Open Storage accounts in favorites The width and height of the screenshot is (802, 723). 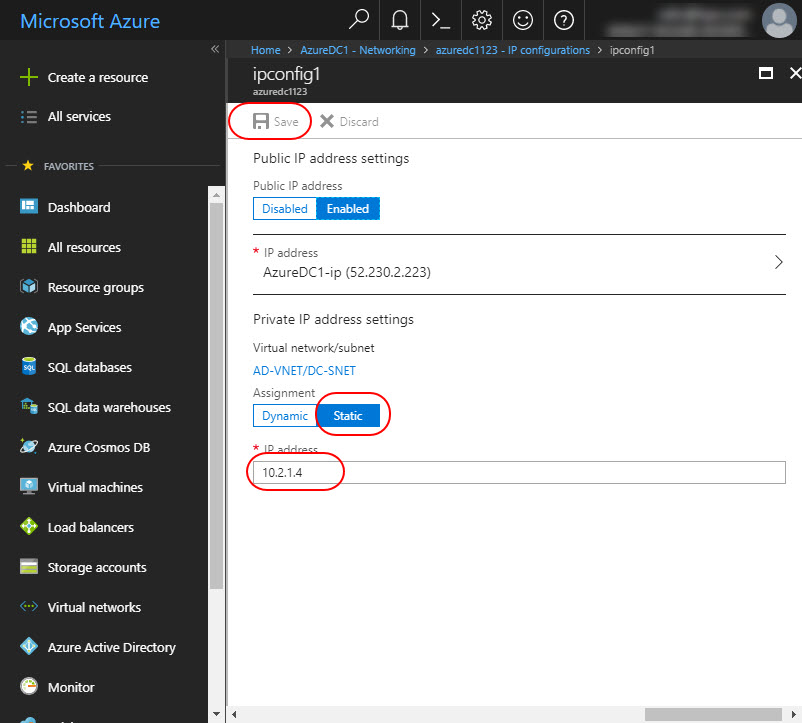coord(97,567)
